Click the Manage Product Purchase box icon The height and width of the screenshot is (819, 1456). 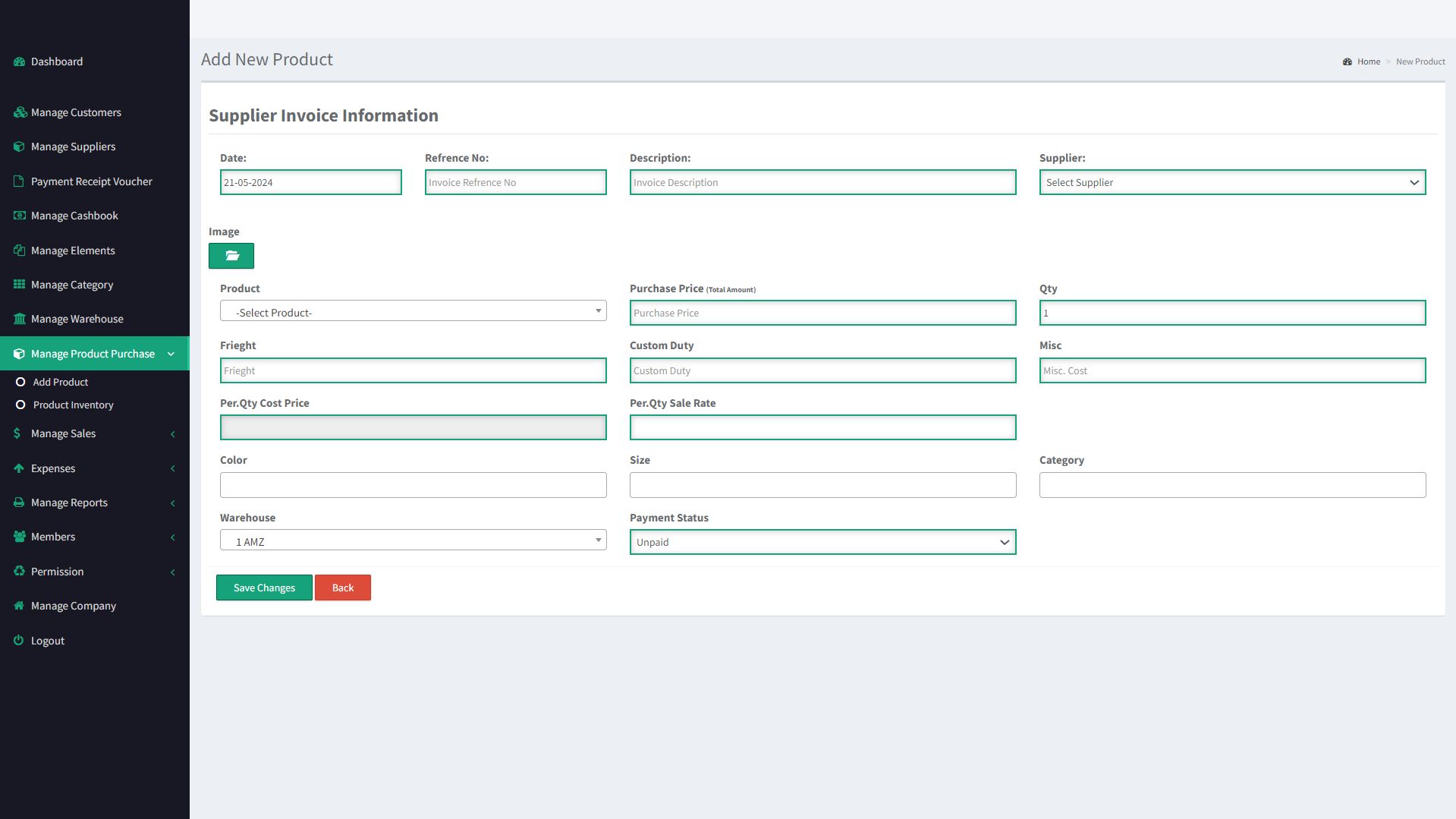coord(19,354)
